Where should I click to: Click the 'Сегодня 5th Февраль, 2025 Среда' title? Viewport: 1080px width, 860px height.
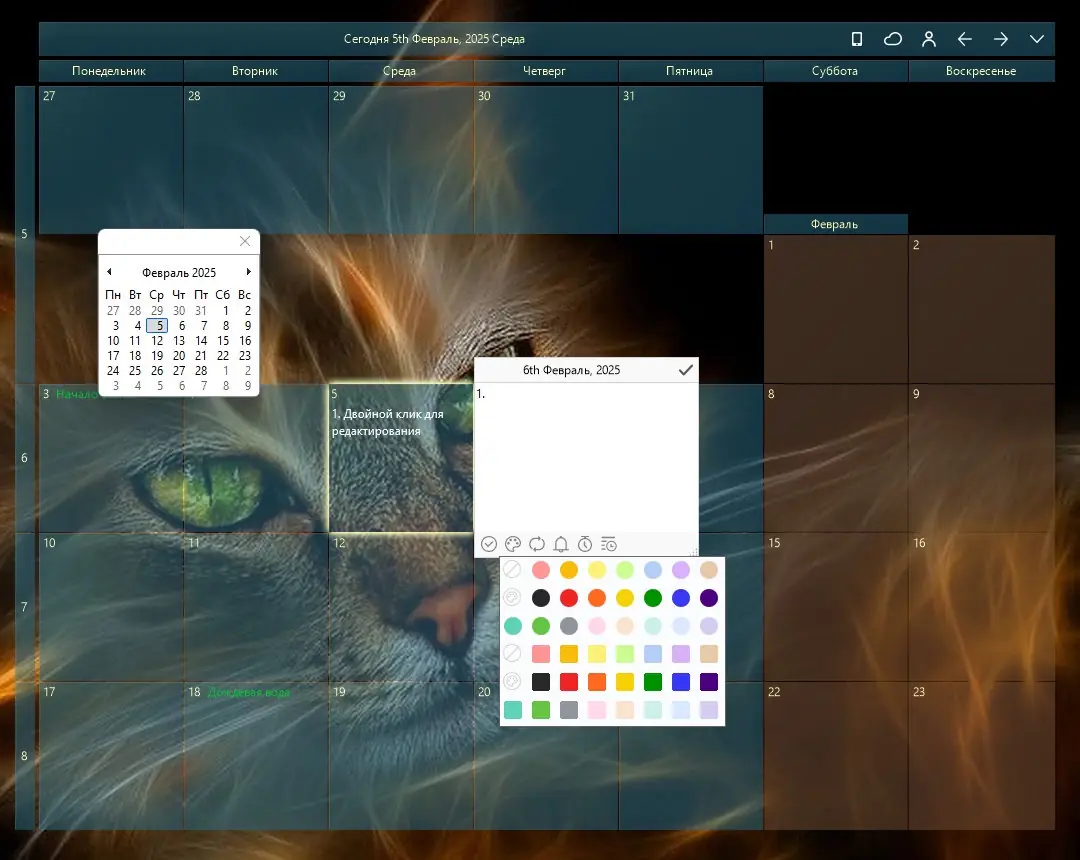[435, 39]
